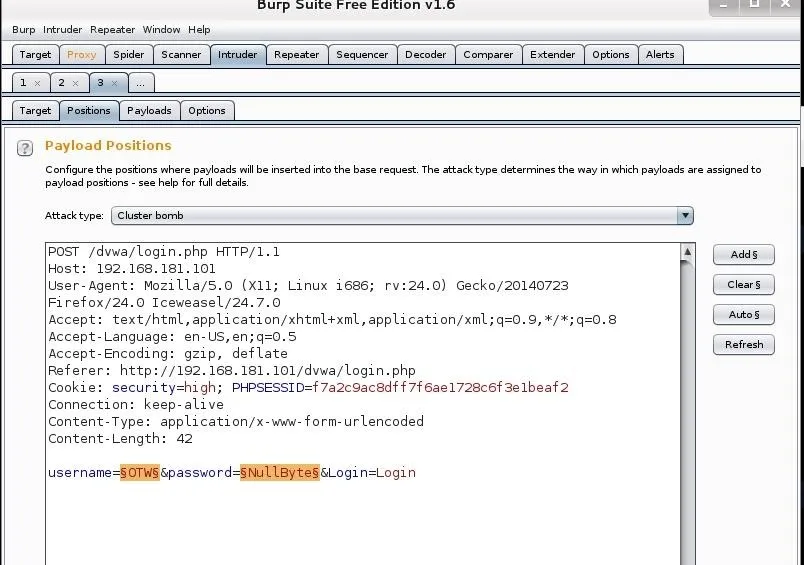Click the Auto § button
This screenshot has width=804, height=565.
tap(743, 314)
